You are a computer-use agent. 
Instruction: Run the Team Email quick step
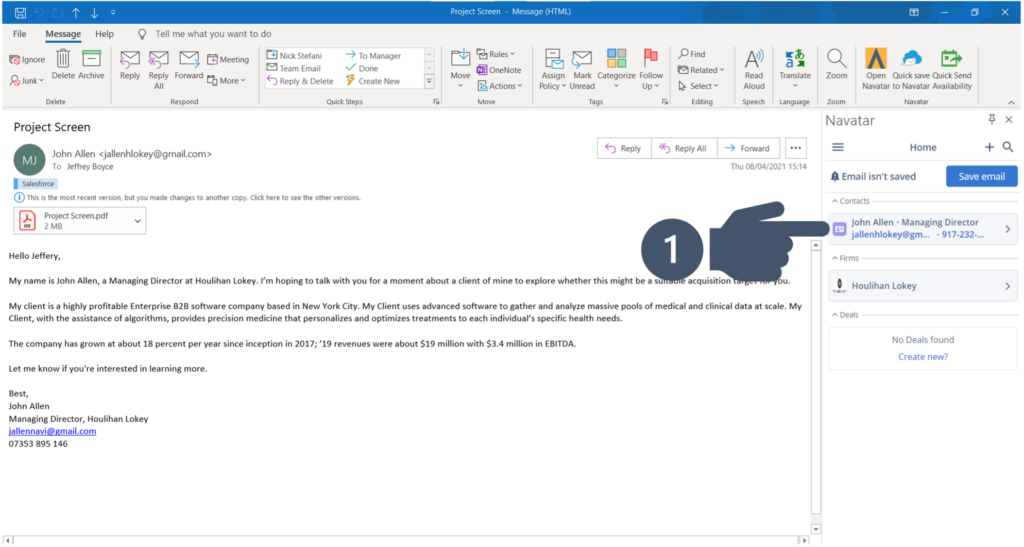[x=294, y=68]
